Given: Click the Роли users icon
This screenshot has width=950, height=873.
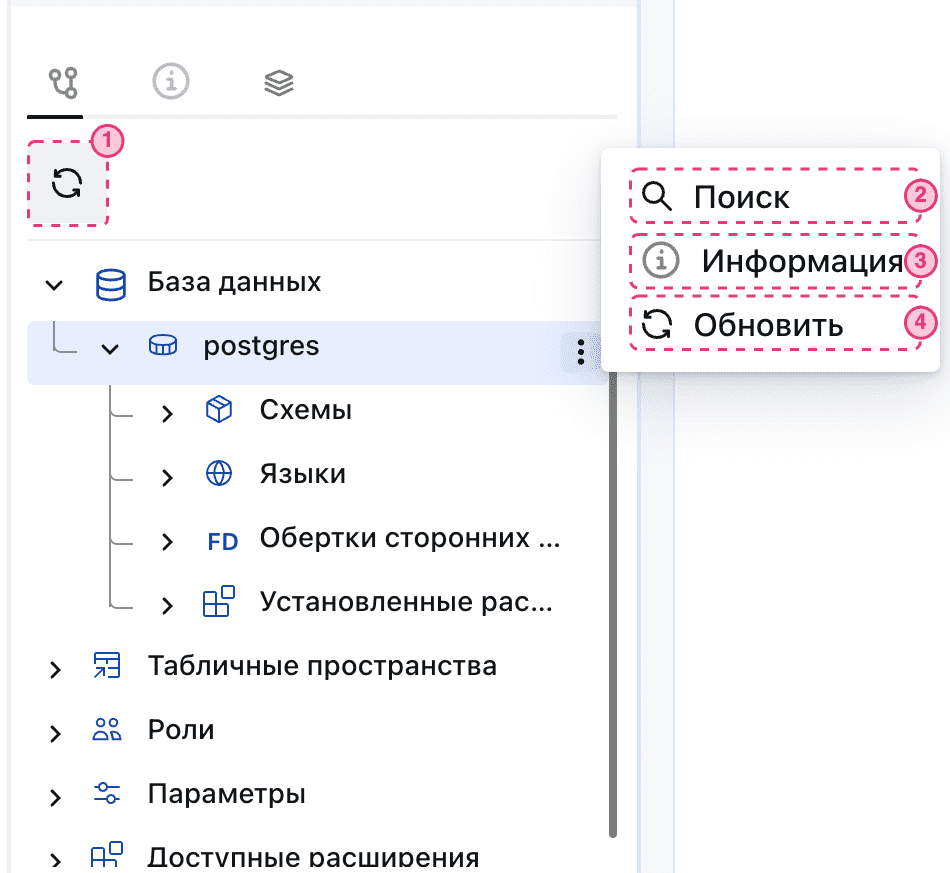Looking at the screenshot, I should (x=107, y=730).
